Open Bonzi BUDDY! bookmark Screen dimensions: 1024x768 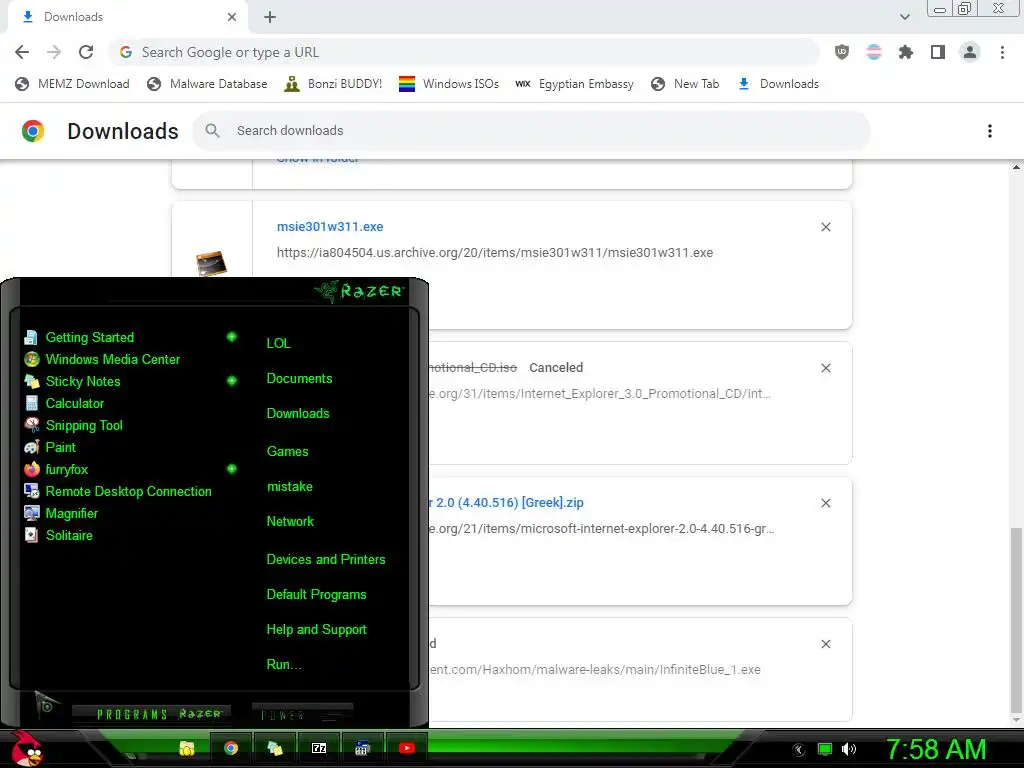point(334,84)
